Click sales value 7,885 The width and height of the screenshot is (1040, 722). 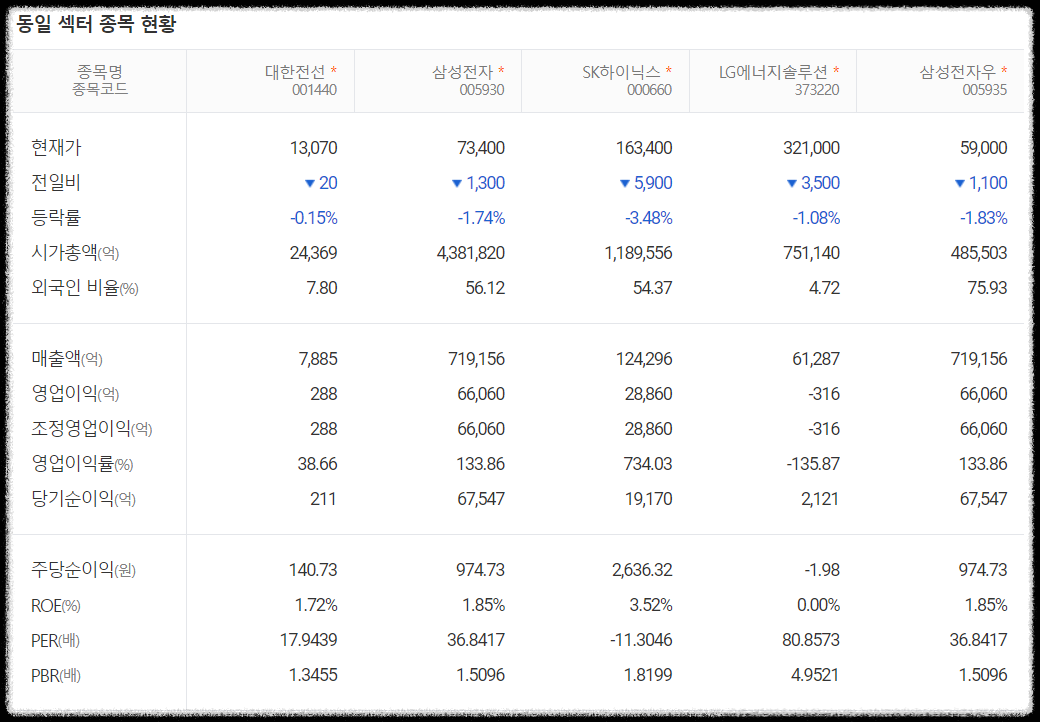coord(318,359)
